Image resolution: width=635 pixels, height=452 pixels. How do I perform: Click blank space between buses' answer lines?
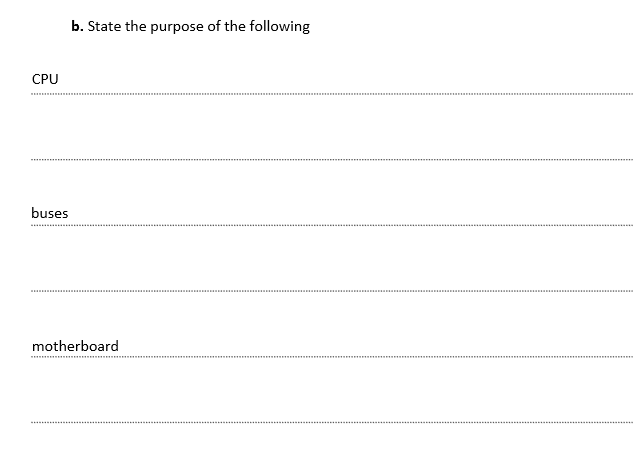(332, 258)
